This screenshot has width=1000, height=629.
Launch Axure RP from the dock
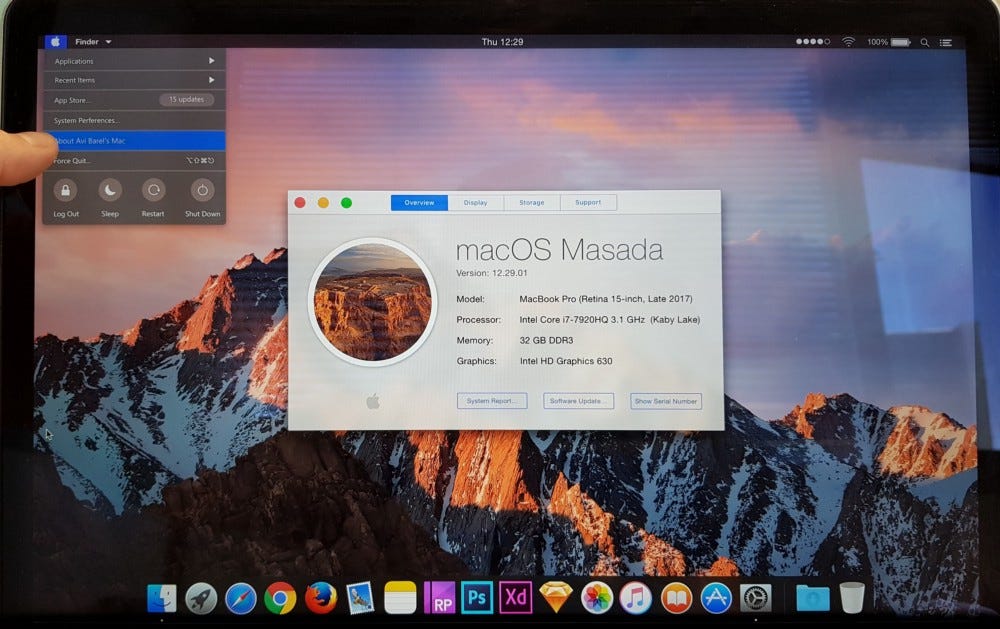(x=439, y=598)
